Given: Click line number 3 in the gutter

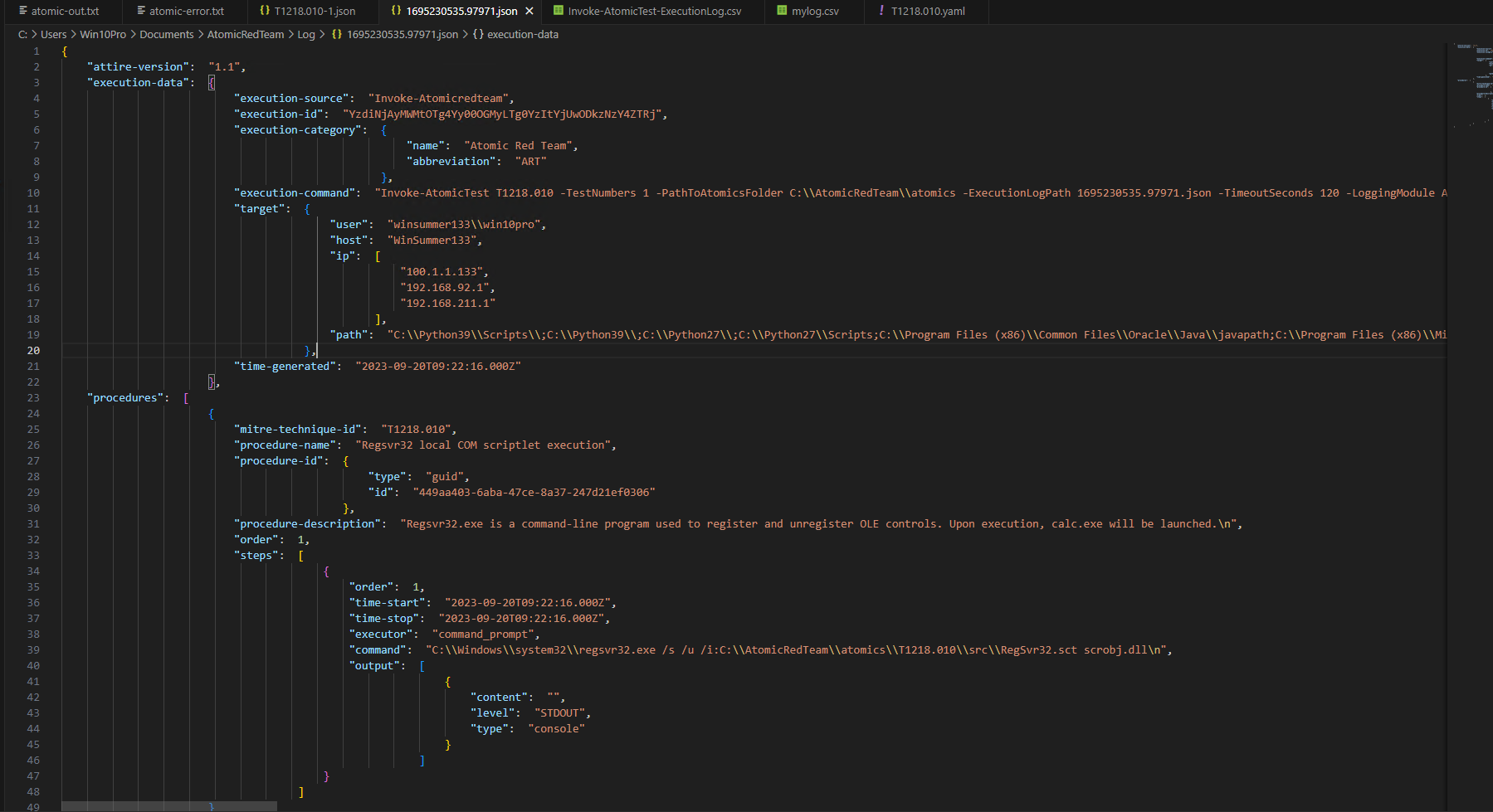Looking at the screenshot, I should tap(37, 82).
